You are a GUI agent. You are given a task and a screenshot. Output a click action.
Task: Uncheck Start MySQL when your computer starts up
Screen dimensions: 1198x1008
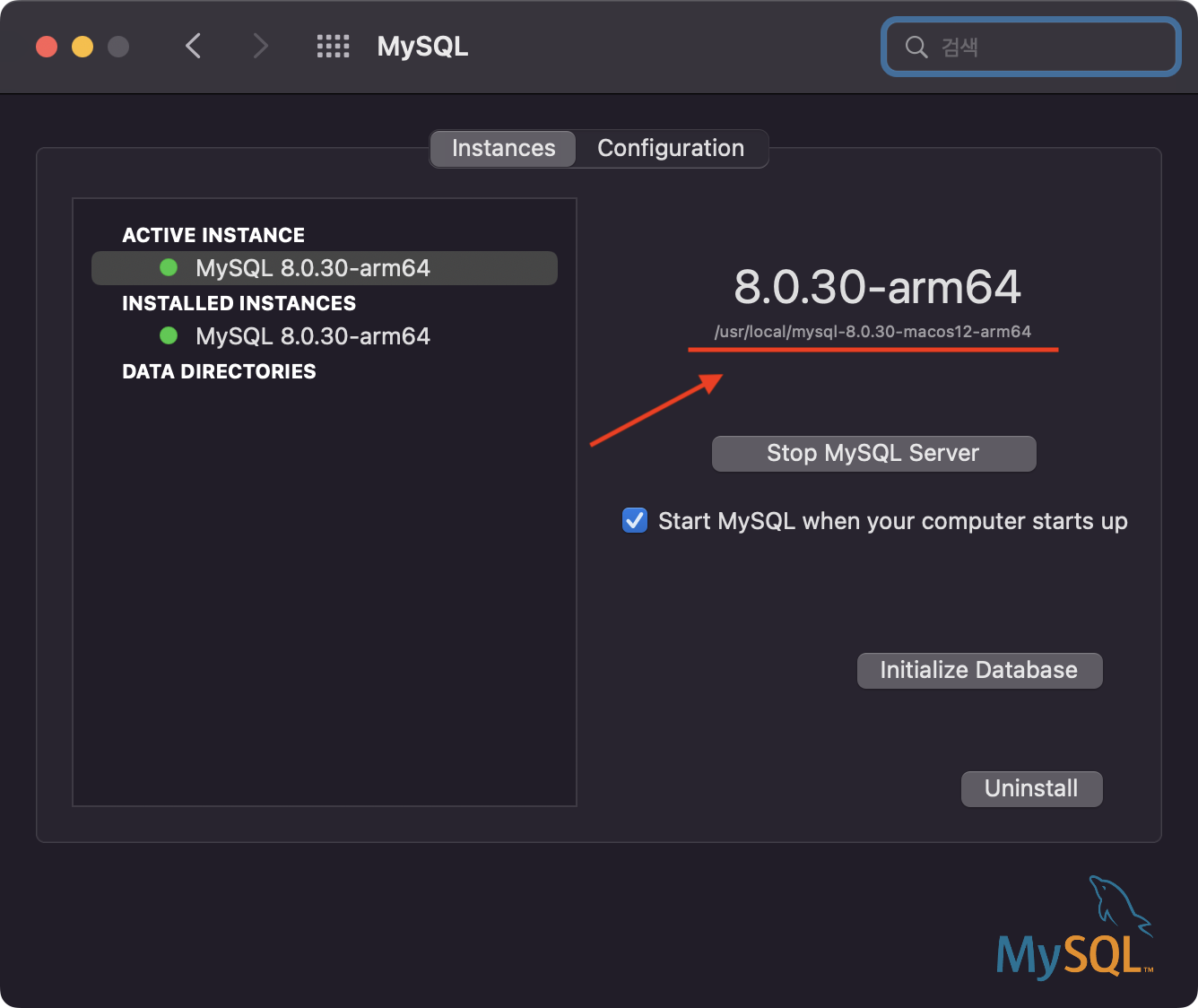(x=635, y=520)
